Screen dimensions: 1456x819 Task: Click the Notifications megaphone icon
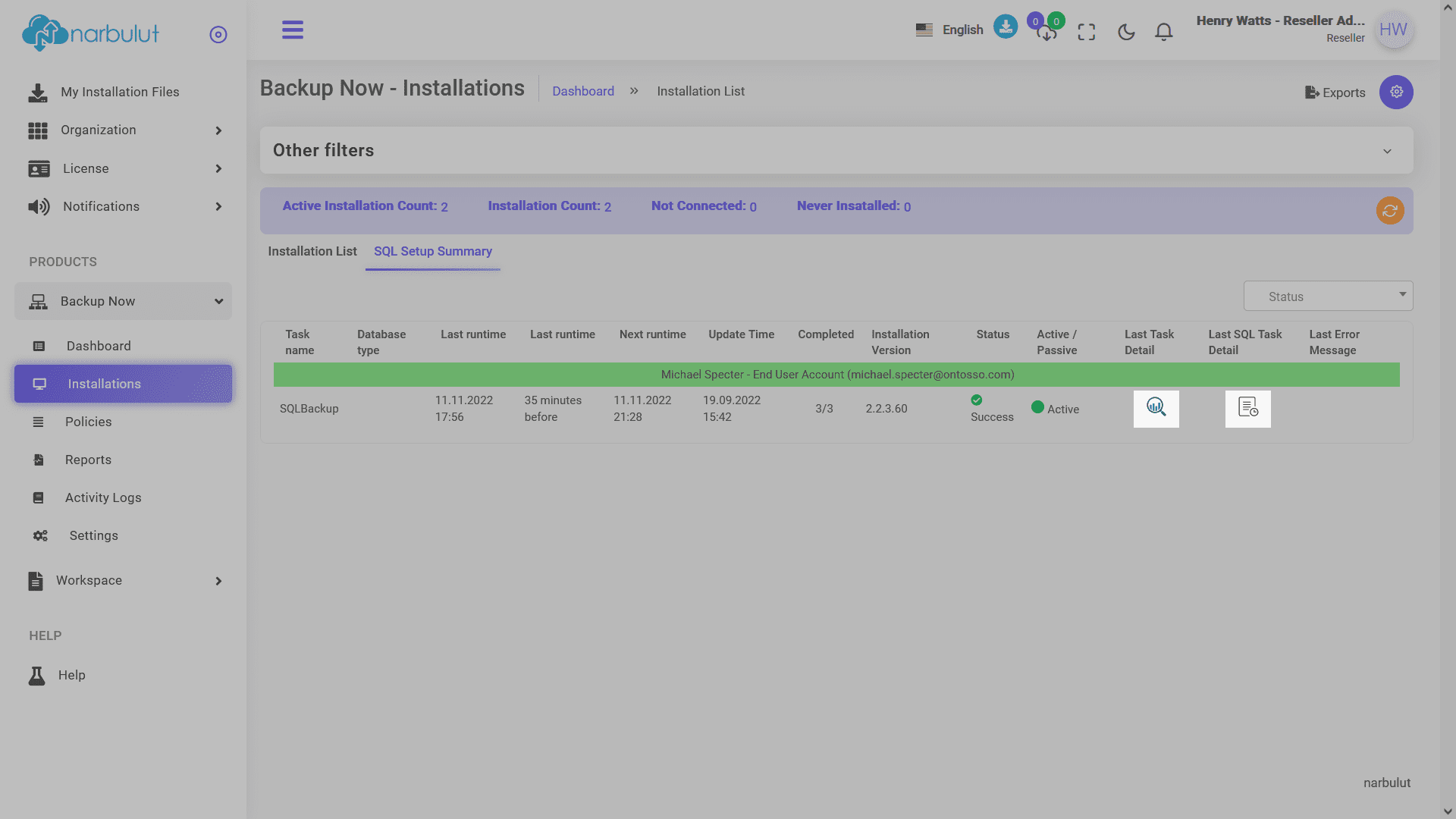pyautogui.click(x=39, y=206)
